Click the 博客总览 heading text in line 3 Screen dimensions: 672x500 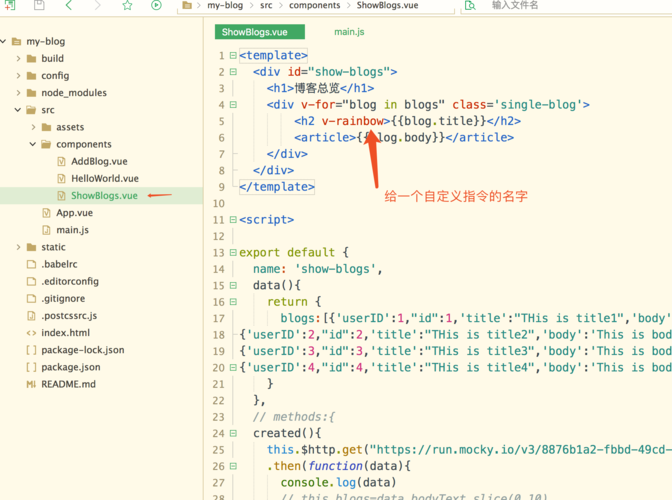(317, 88)
